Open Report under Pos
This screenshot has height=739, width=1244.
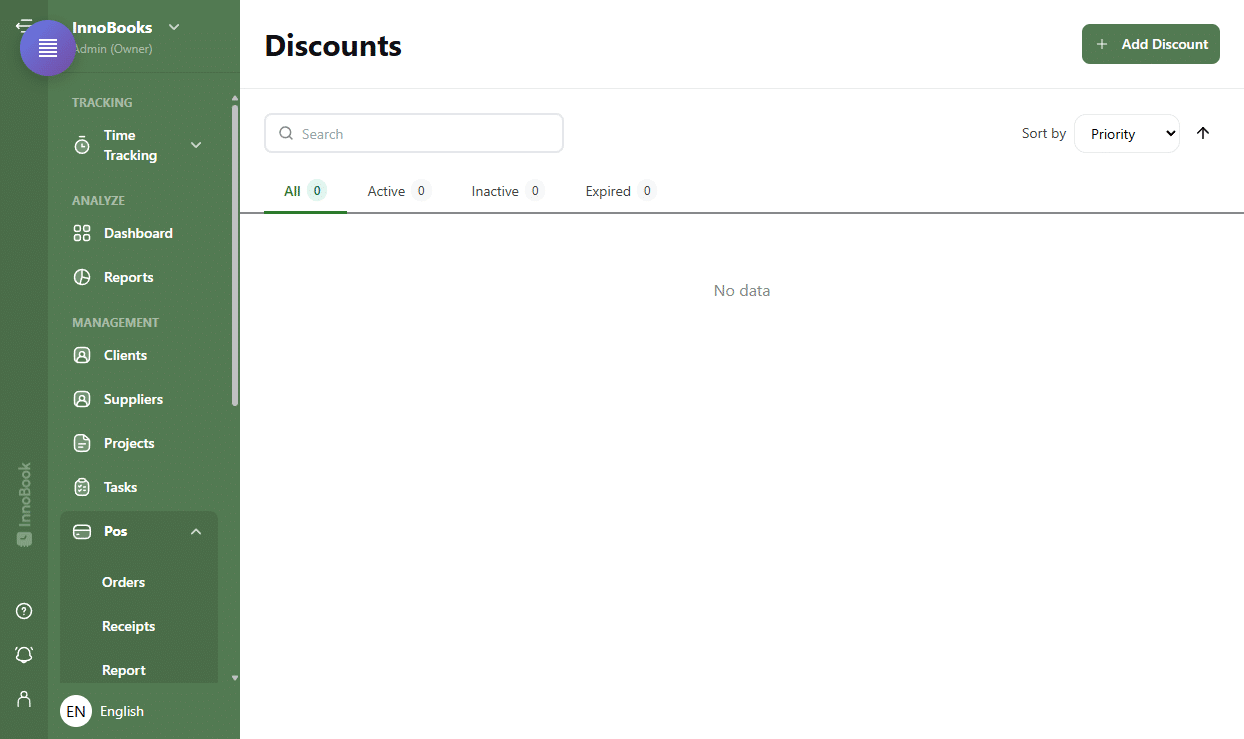coord(124,670)
